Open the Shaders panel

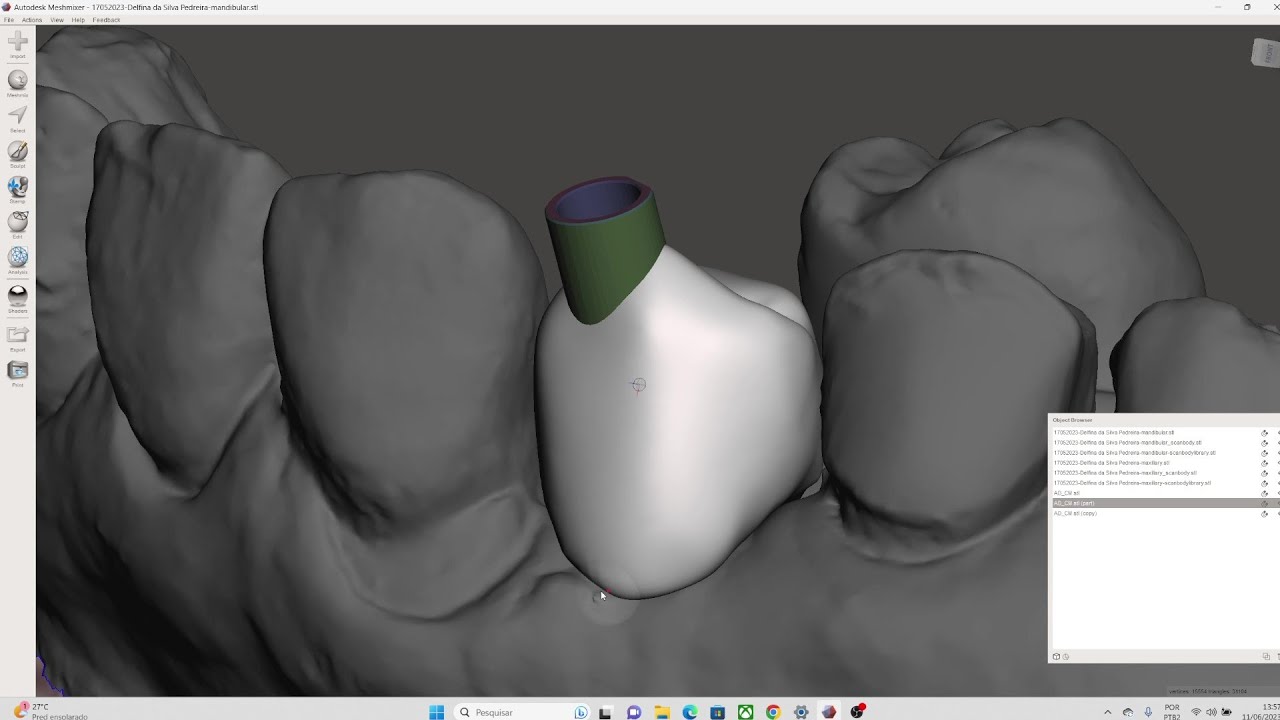click(18, 298)
